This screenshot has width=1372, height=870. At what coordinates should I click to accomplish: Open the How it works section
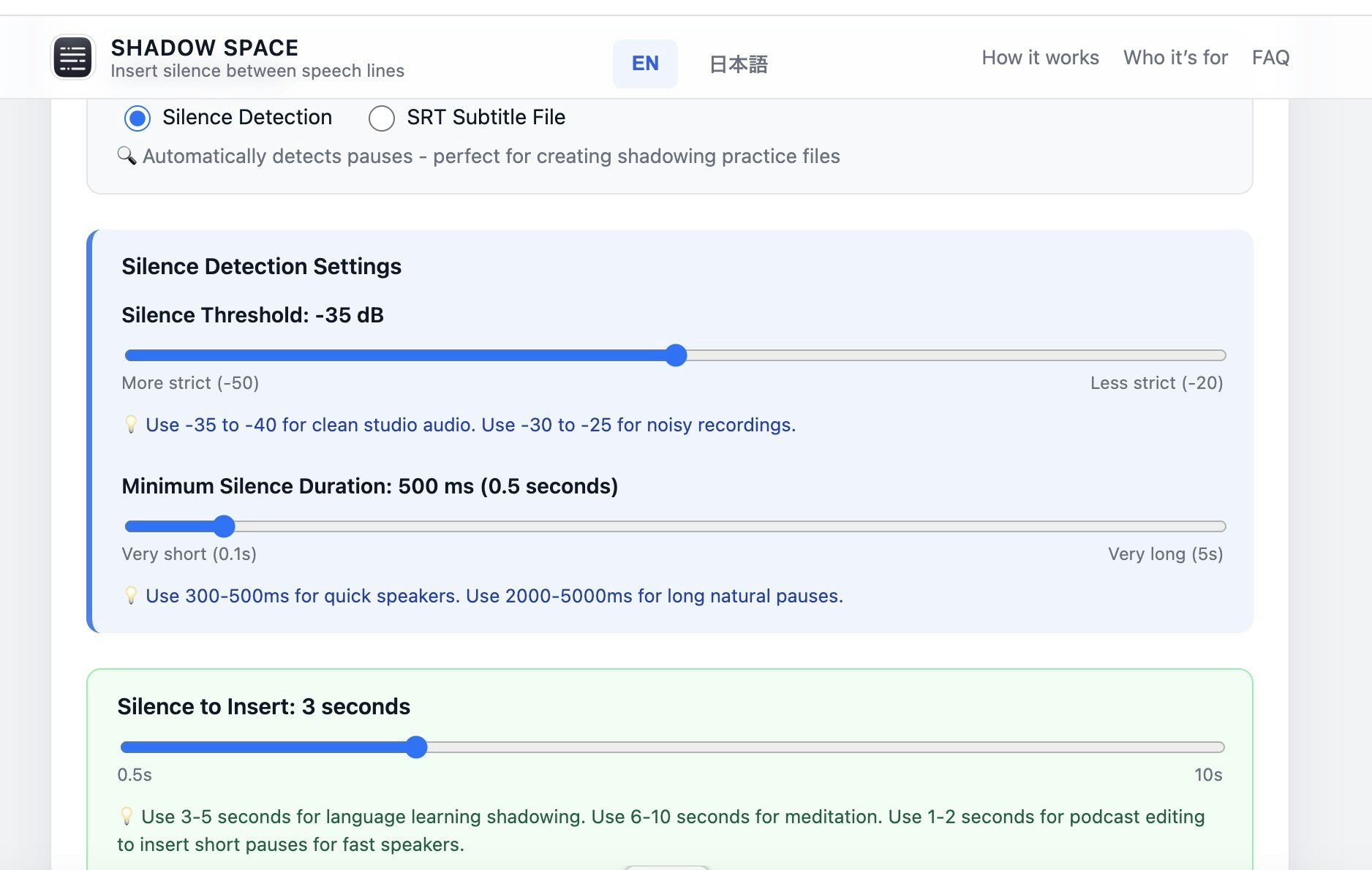pyautogui.click(x=1040, y=58)
